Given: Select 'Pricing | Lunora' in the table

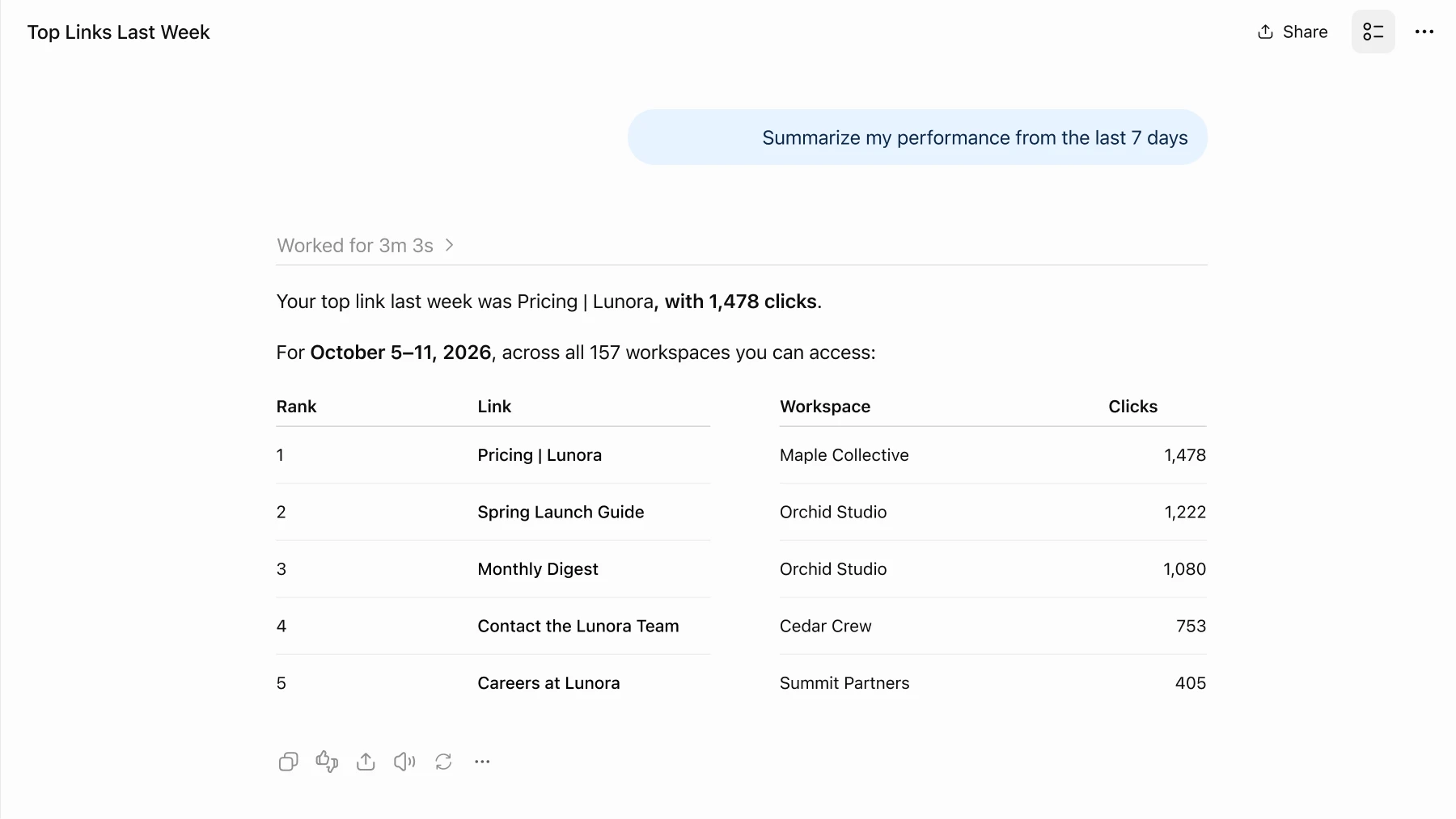Looking at the screenshot, I should coord(540,455).
